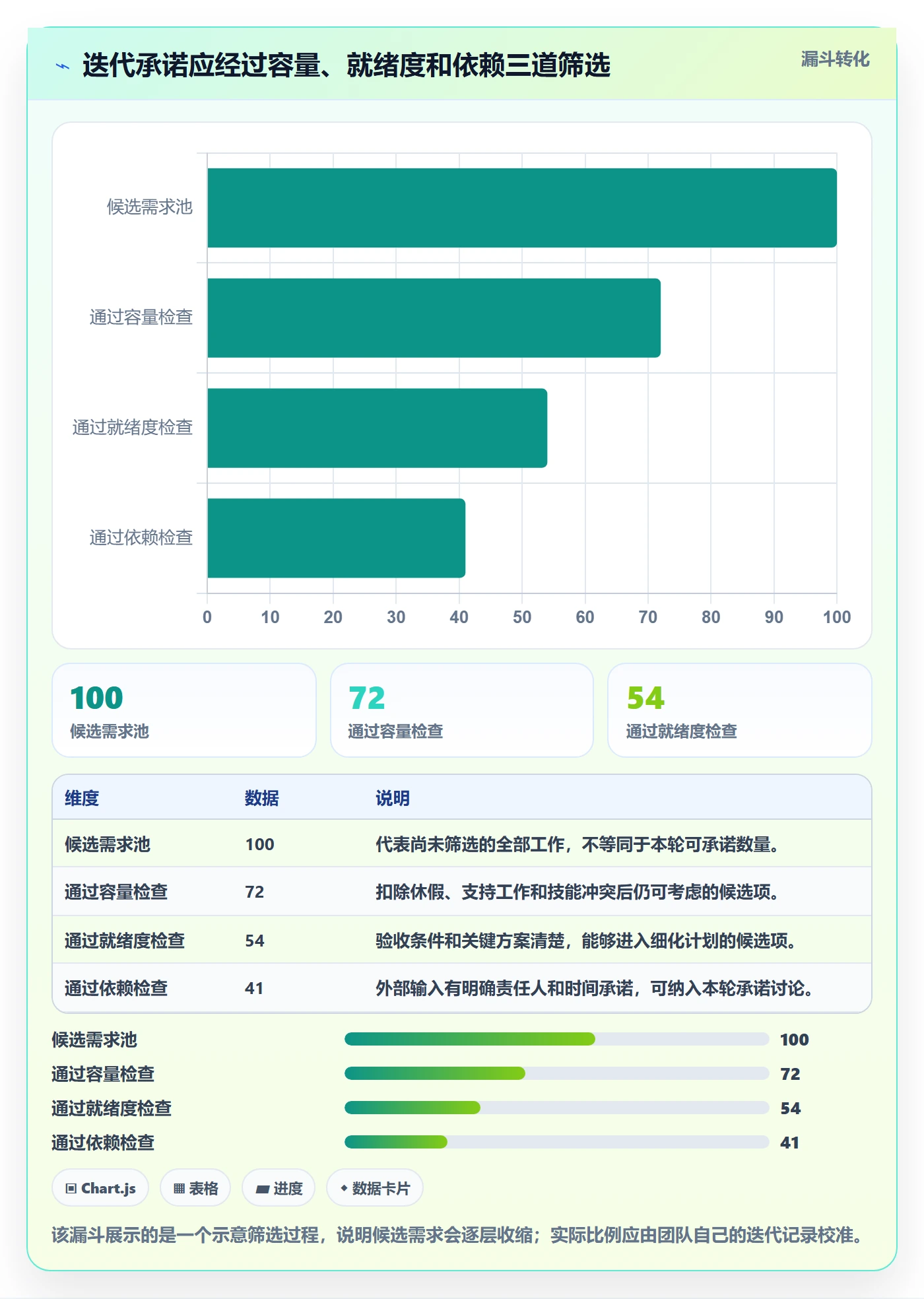Viewport: 924px width, 1299px height.
Task: Click the progress bar with value 54
Action: coord(556,1108)
